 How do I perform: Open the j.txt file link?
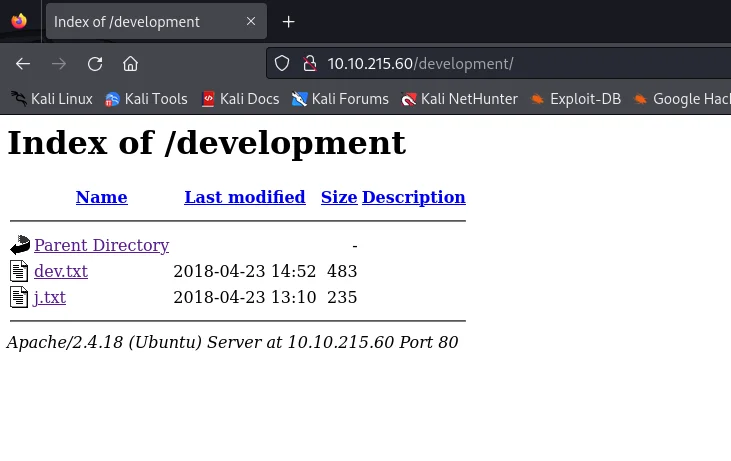(50, 297)
